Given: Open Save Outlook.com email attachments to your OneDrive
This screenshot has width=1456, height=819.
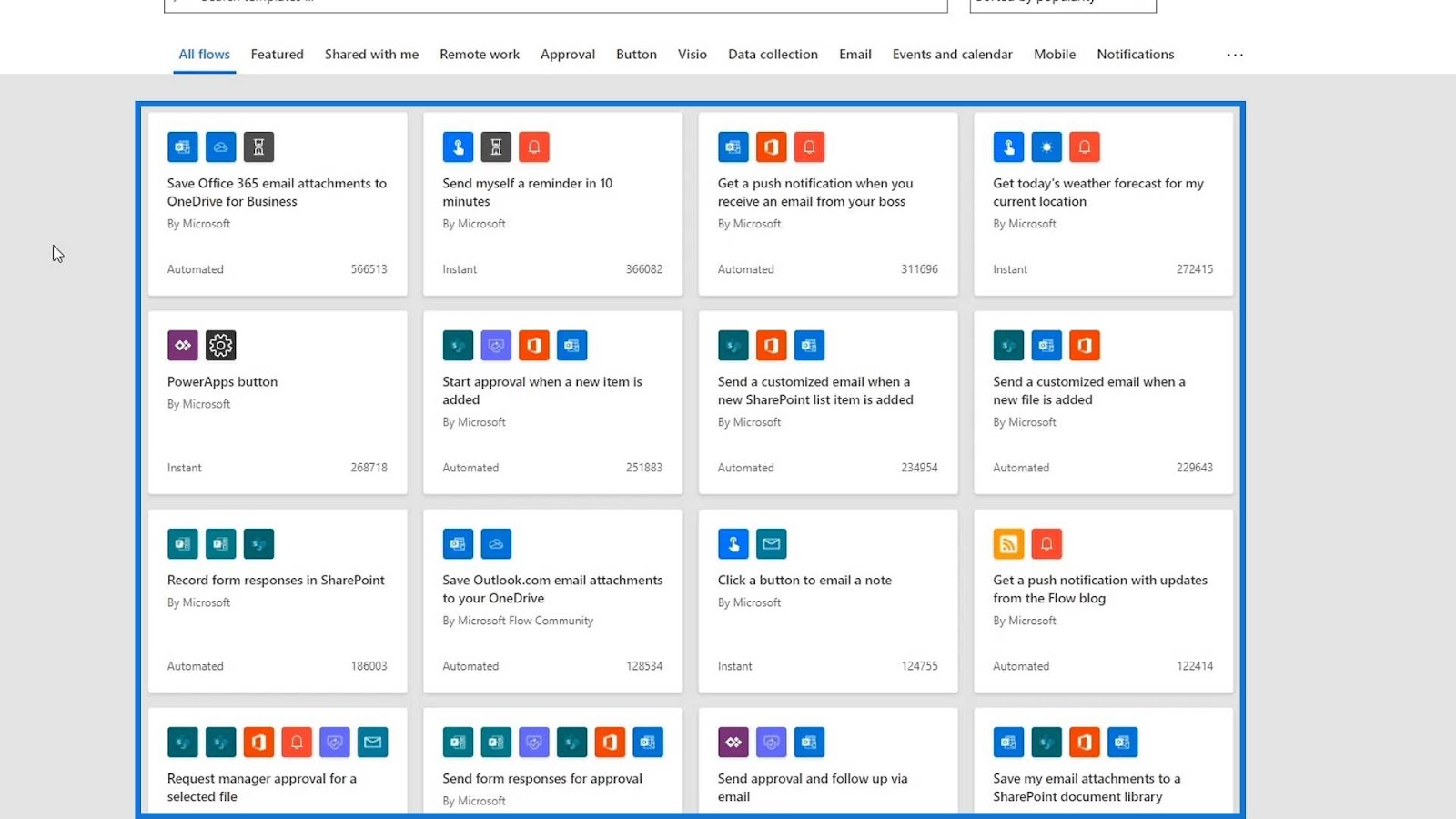Looking at the screenshot, I should [x=553, y=601].
